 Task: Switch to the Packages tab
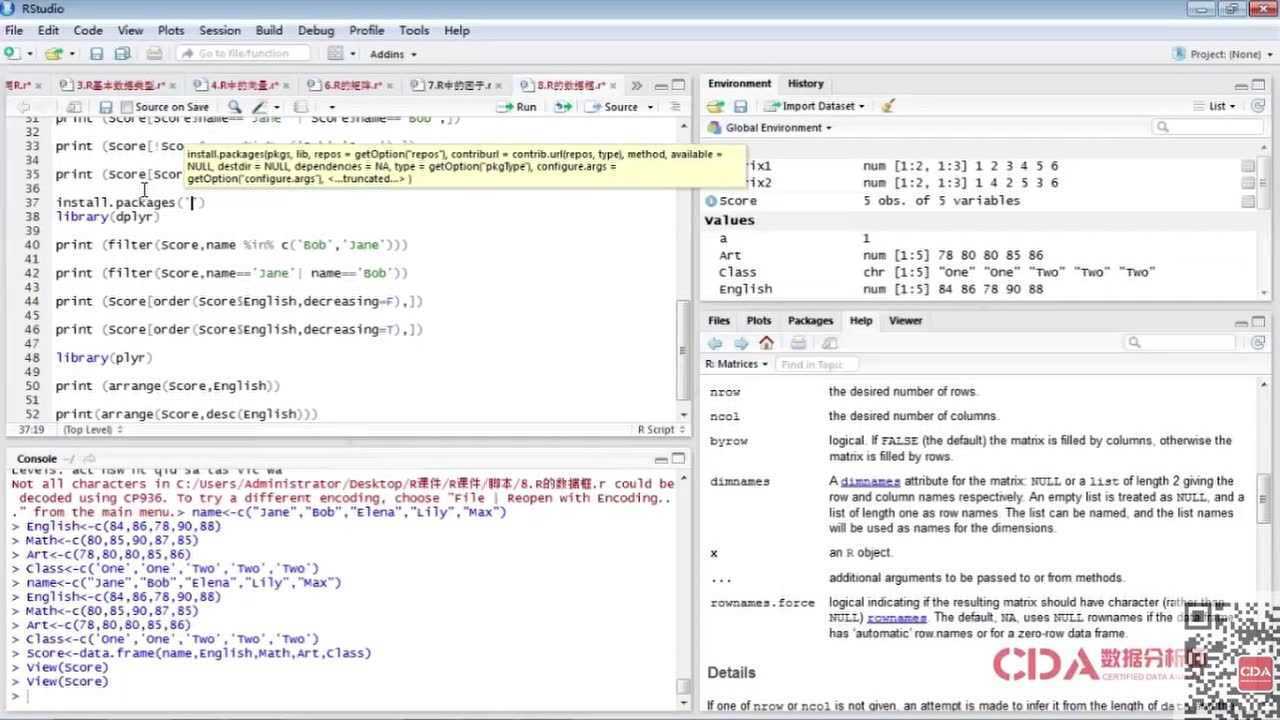(810, 321)
